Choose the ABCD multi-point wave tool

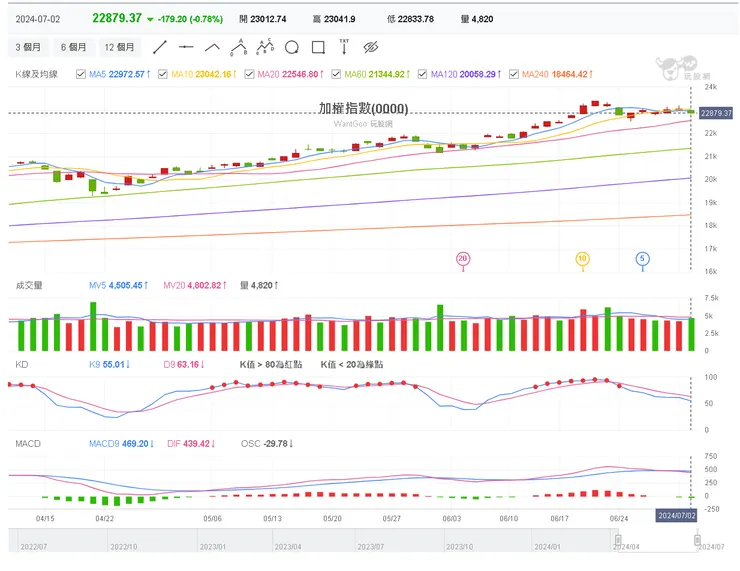coord(265,47)
